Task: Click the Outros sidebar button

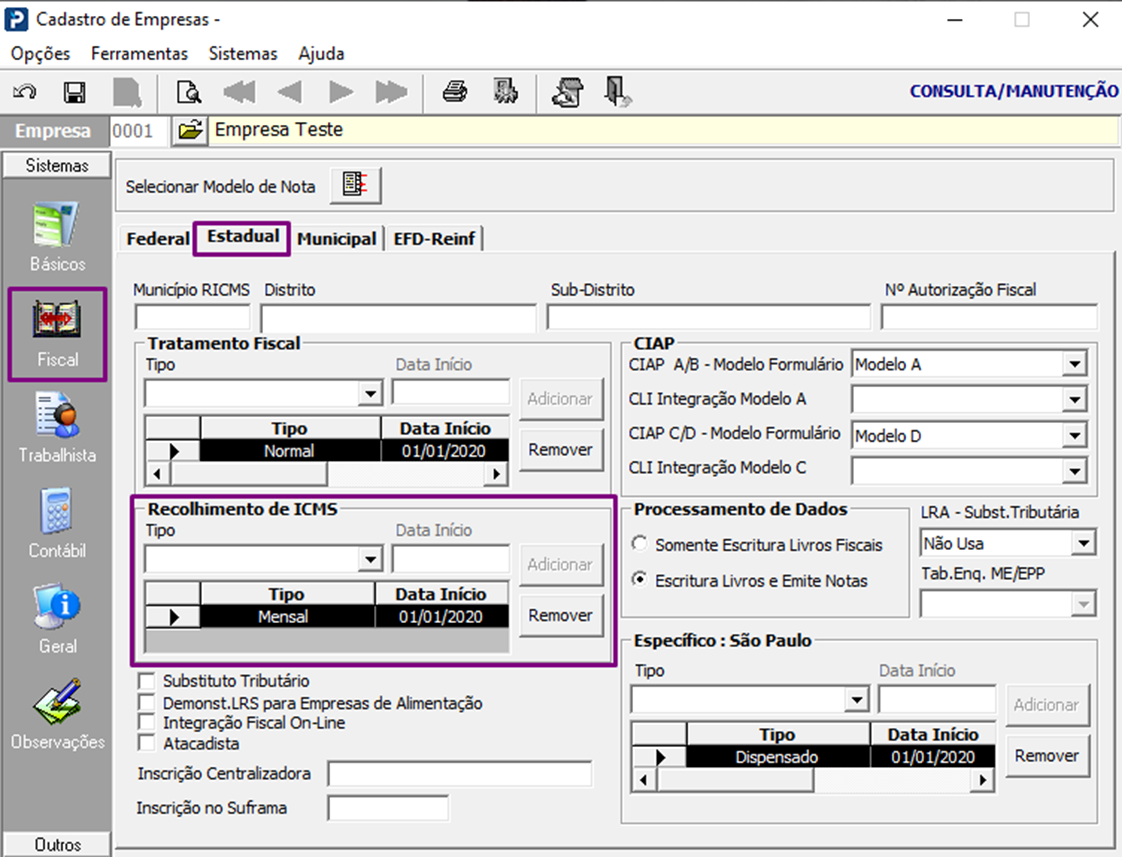Action: click(x=57, y=845)
